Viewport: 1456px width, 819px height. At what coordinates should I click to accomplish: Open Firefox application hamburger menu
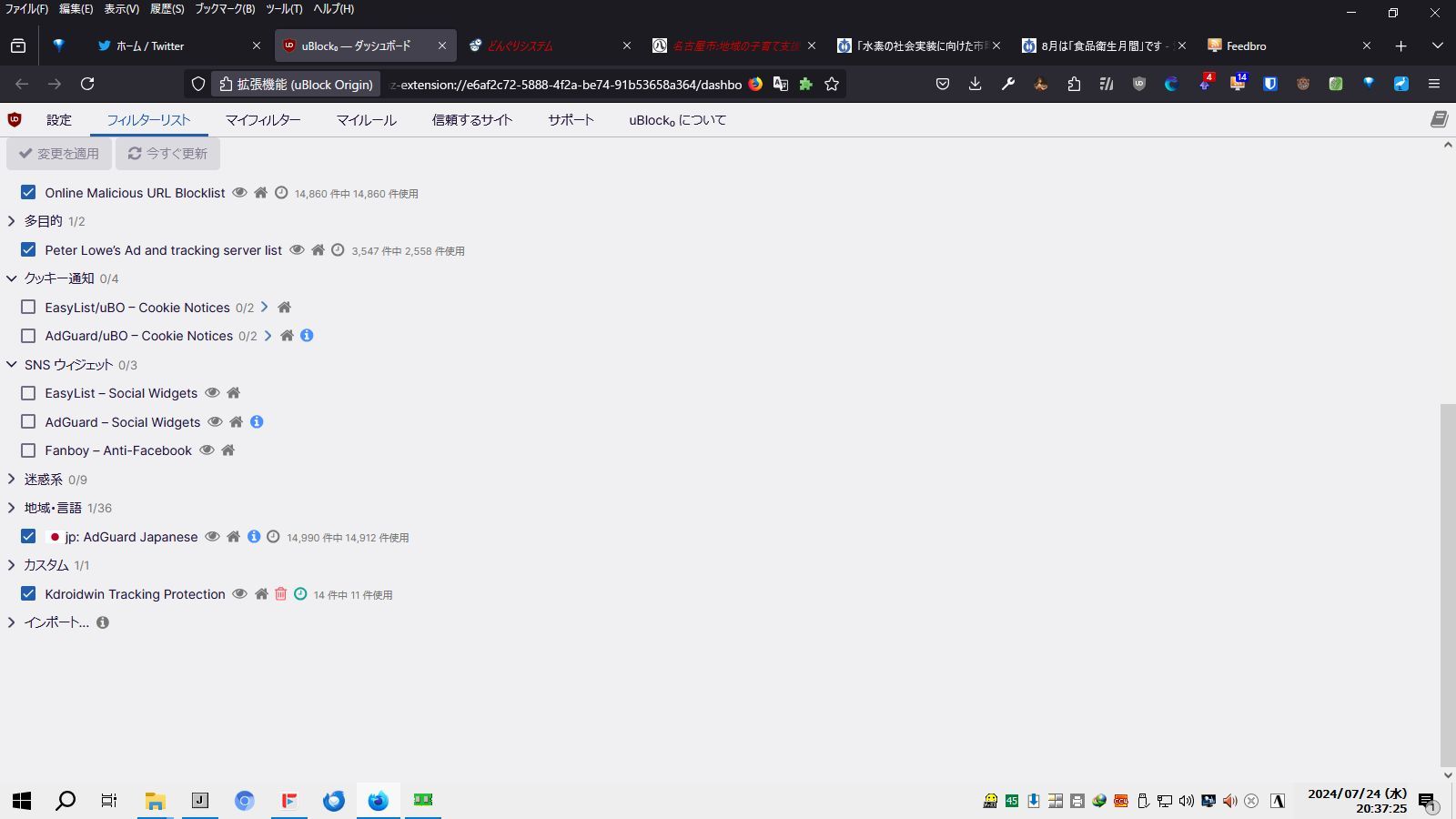click(1434, 84)
